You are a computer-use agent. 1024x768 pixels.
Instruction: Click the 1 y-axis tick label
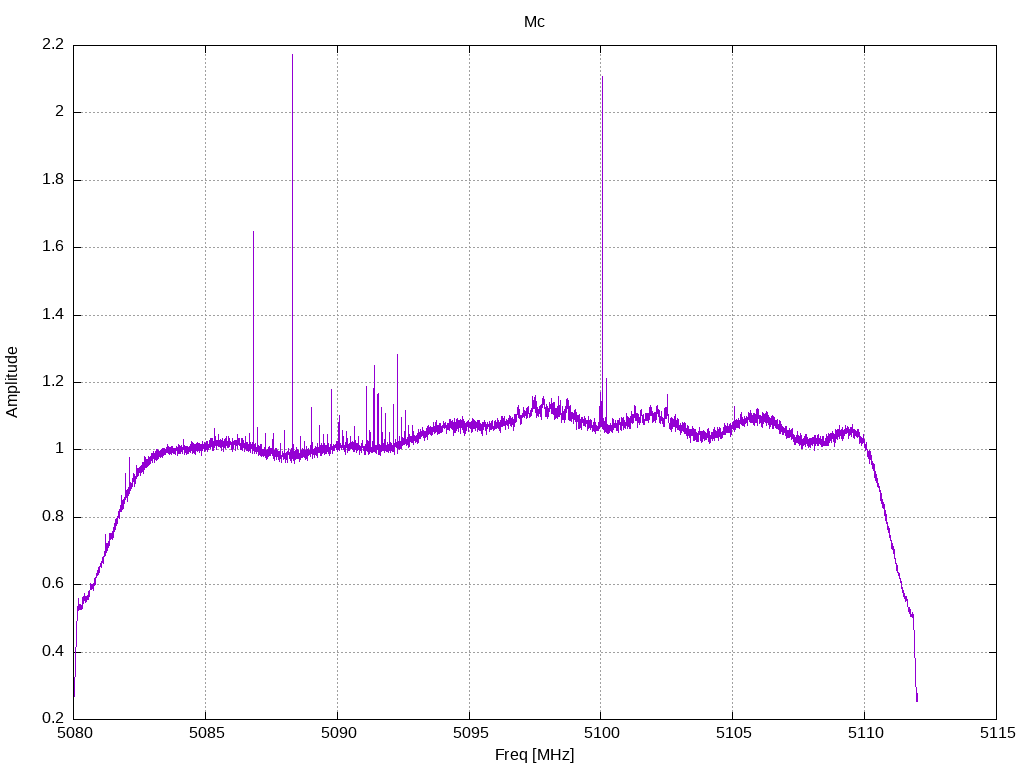coord(59,449)
